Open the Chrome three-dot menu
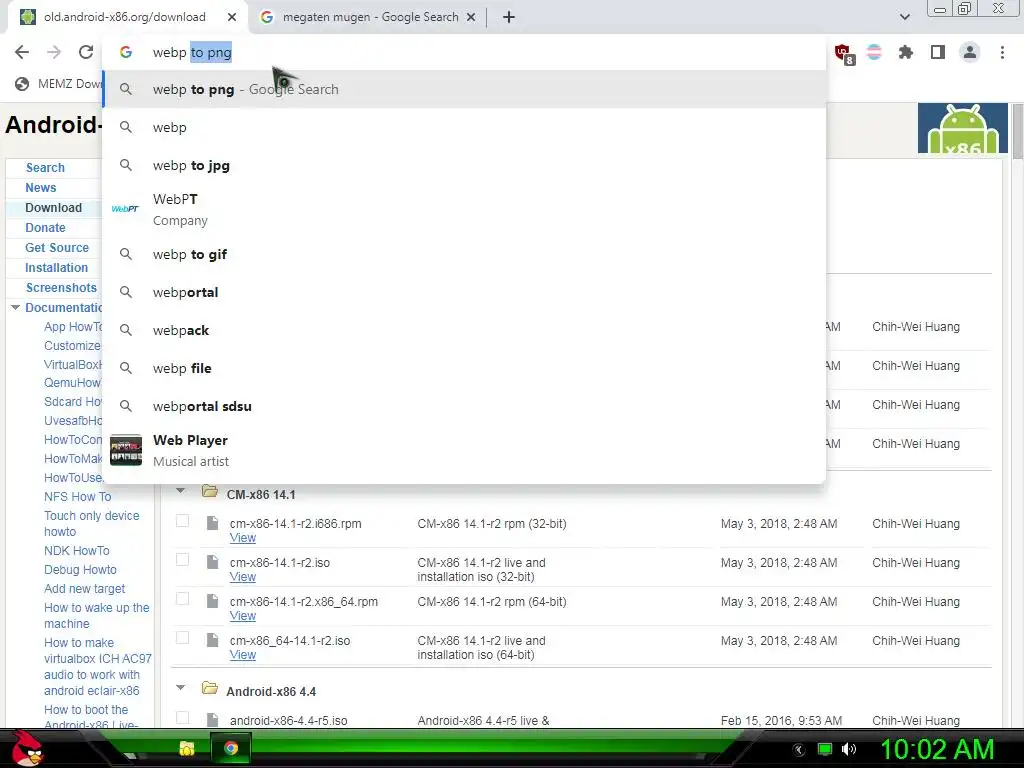 click(x=1002, y=52)
